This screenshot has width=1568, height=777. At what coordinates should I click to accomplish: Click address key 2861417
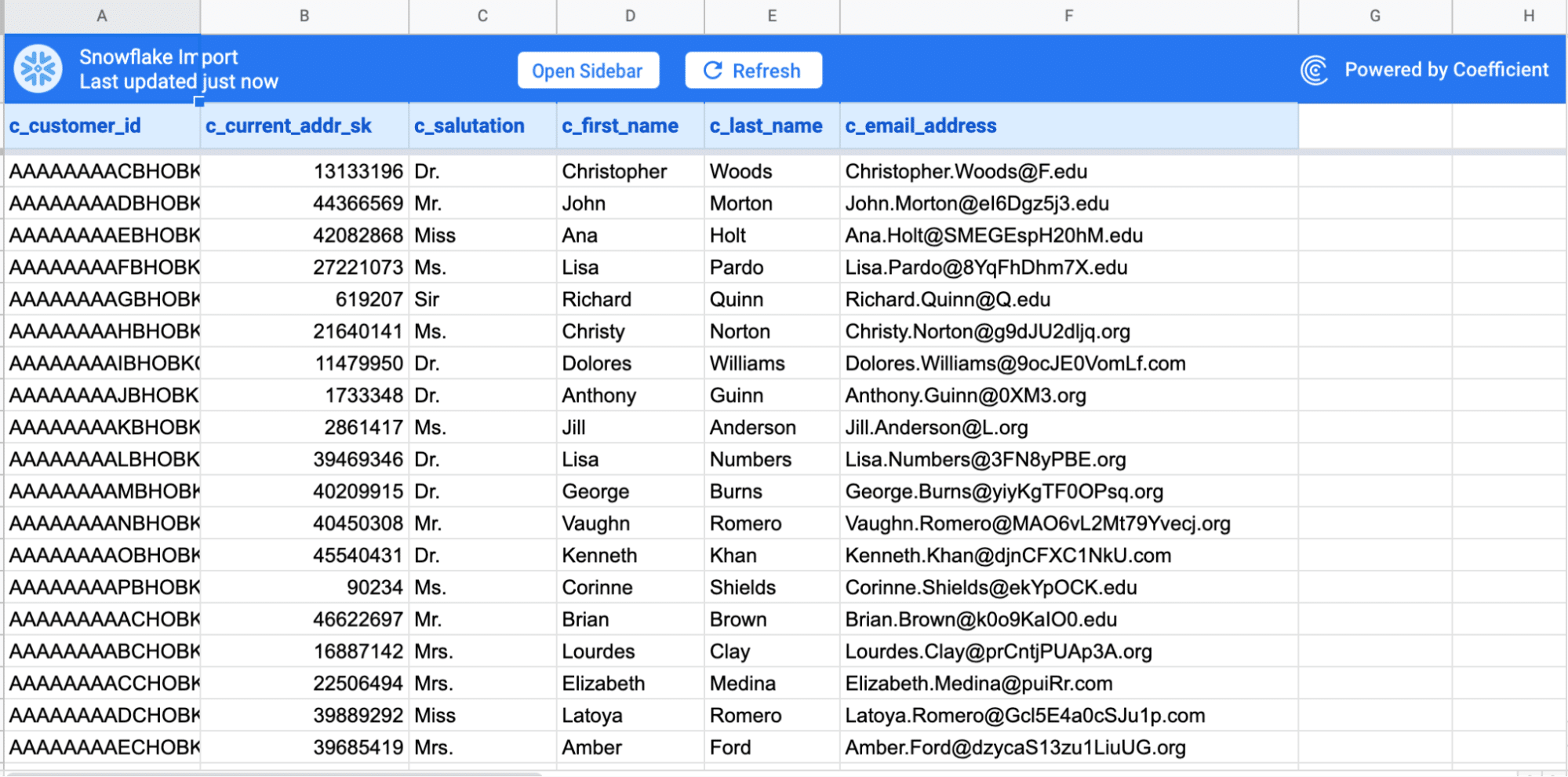[304, 428]
